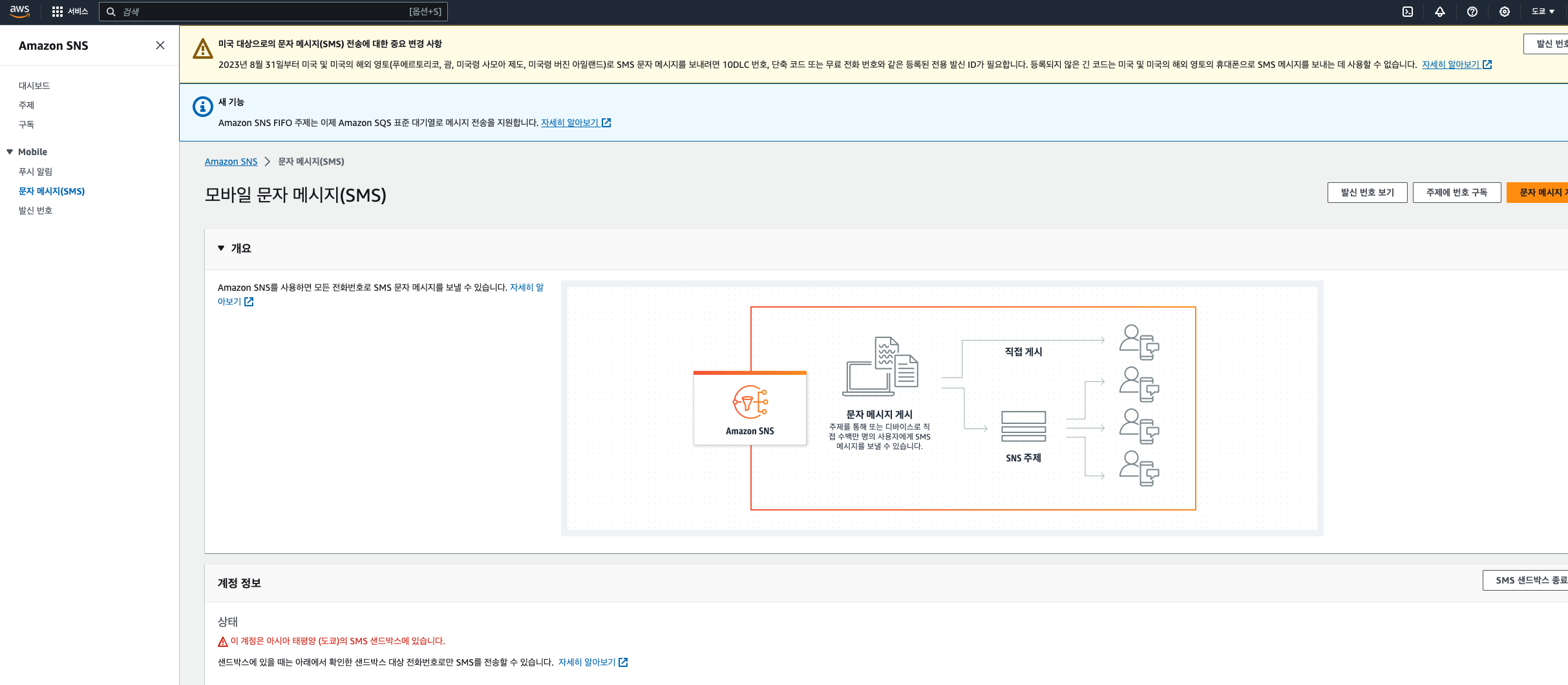Viewport: 1568px width, 685px height.
Task: Click the new feature info icon
Action: pyautogui.click(x=203, y=107)
